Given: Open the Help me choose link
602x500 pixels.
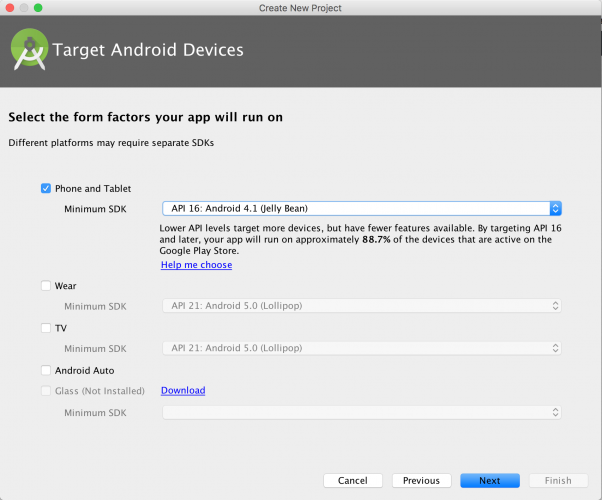Looking at the screenshot, I should point(197,265).
